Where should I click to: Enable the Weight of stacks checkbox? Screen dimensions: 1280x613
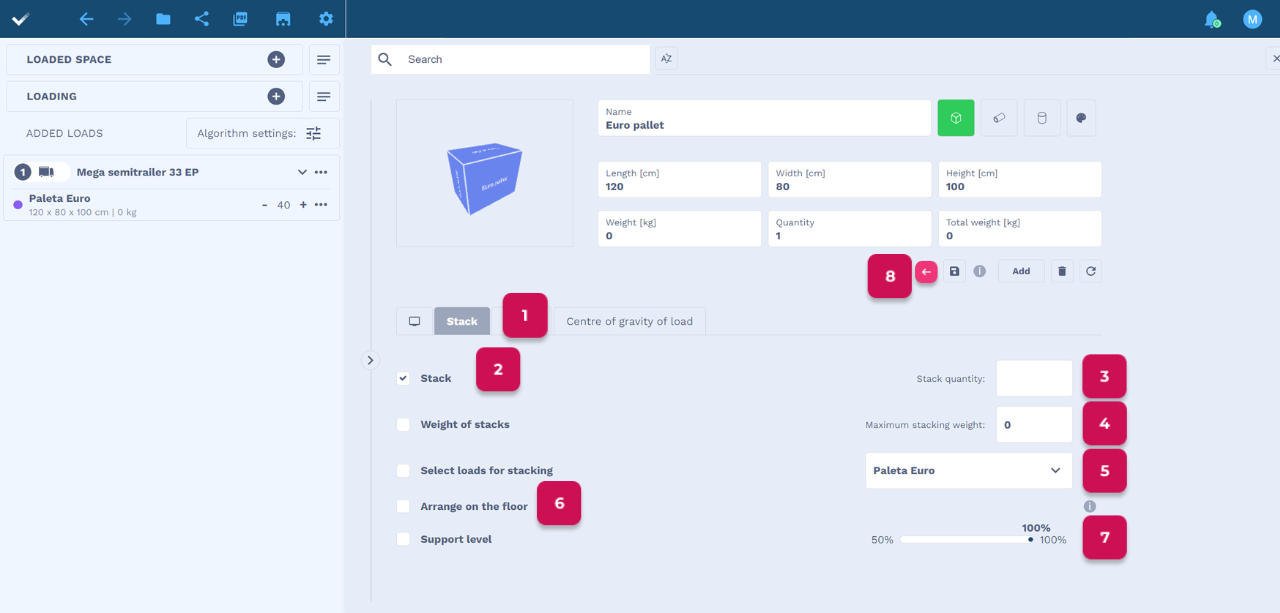(403, 425)
